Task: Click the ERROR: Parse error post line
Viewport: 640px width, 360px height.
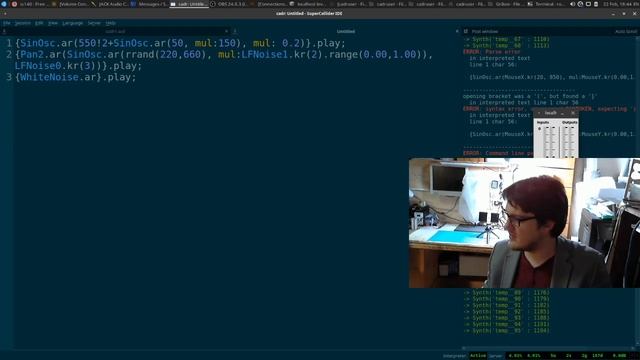Action: (x=492, y=52)
